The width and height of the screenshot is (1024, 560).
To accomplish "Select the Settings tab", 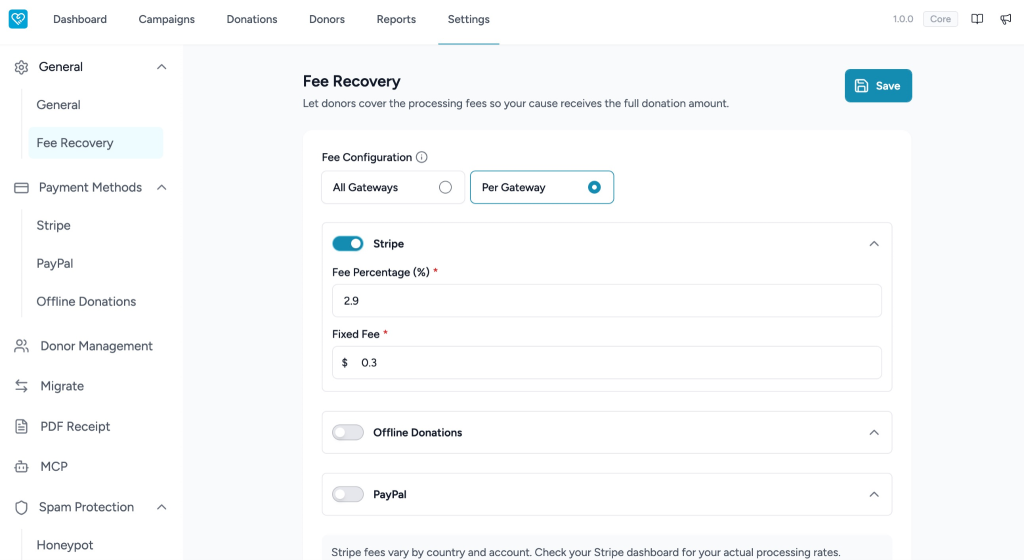I will click(x=468, y=20).
